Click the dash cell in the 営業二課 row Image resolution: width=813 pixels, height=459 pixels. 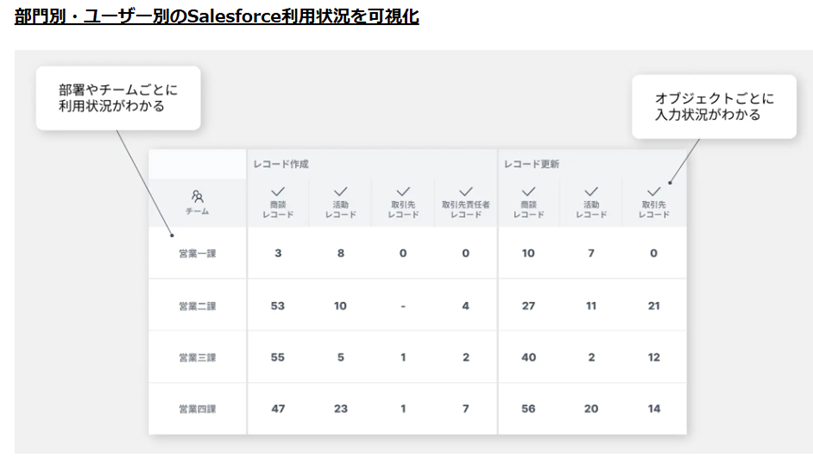pos(403,306)
